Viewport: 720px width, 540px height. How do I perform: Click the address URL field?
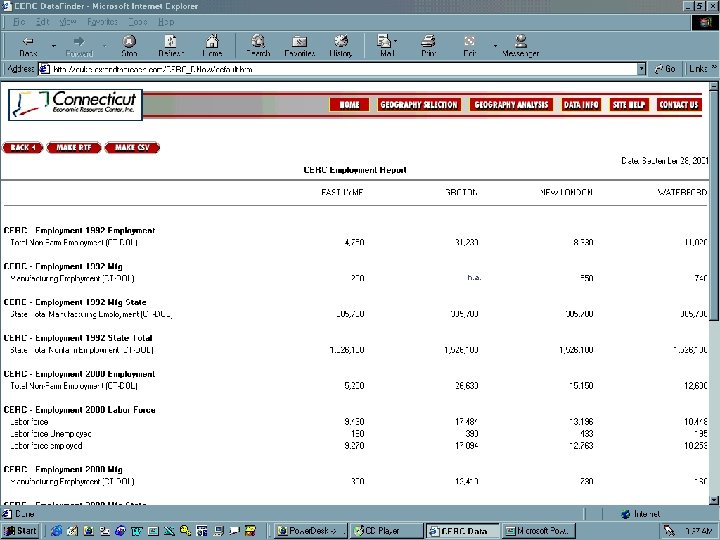[x=338, y=69]
